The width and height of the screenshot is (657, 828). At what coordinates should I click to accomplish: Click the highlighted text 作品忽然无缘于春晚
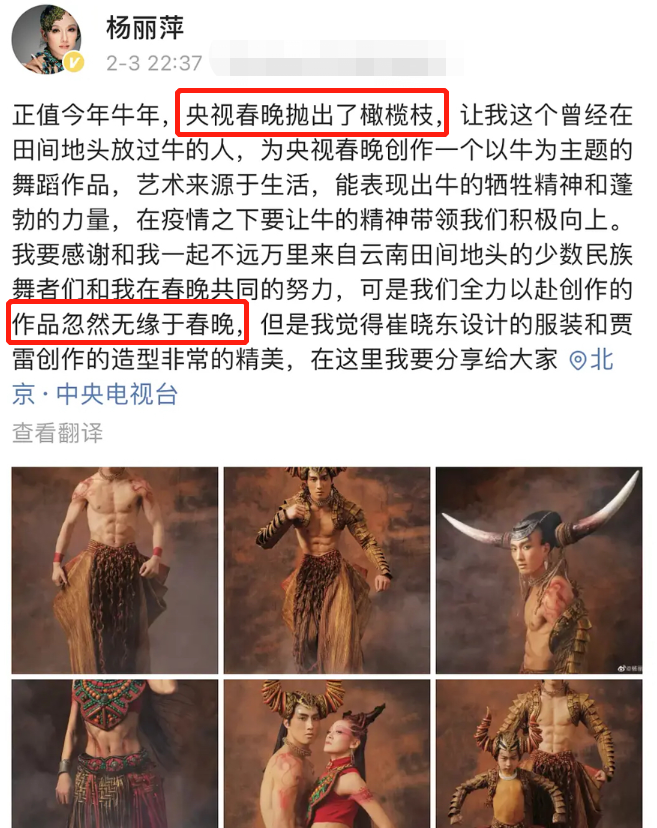(127, 322)
